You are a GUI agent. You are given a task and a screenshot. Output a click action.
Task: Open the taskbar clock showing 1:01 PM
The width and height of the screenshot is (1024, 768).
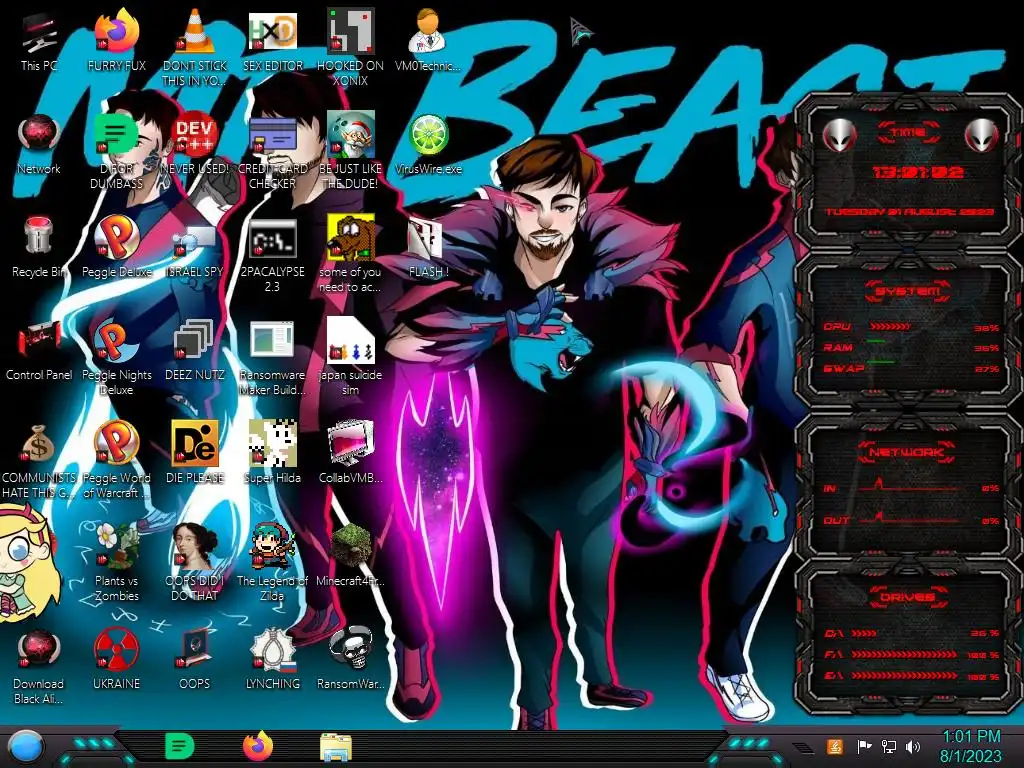tap(970, 746)
